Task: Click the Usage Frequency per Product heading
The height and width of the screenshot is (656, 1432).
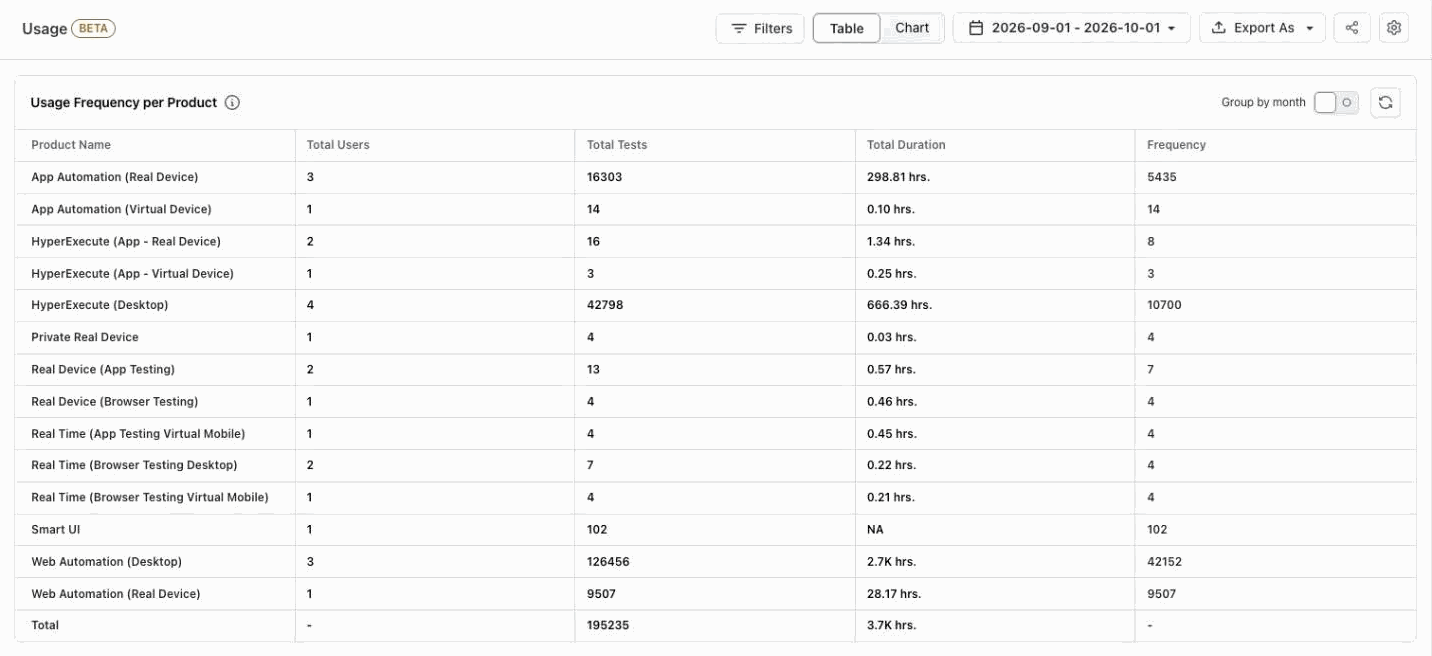Action: pyautogui.click(x=124, y=102)
